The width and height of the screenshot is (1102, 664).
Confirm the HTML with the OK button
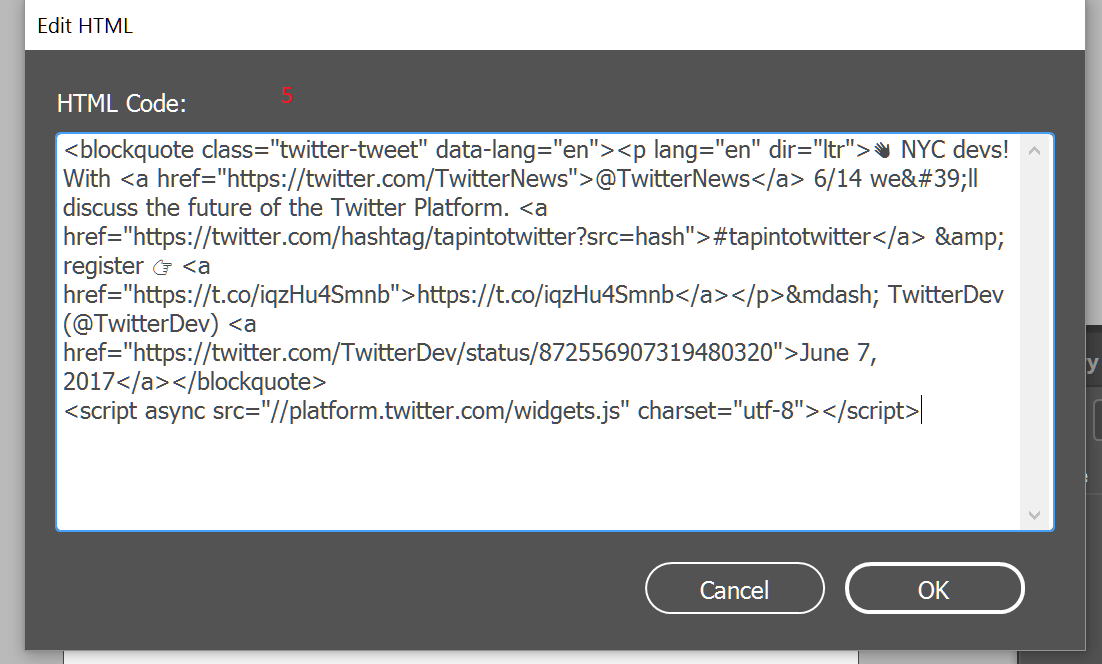click(x=934, y=589)
